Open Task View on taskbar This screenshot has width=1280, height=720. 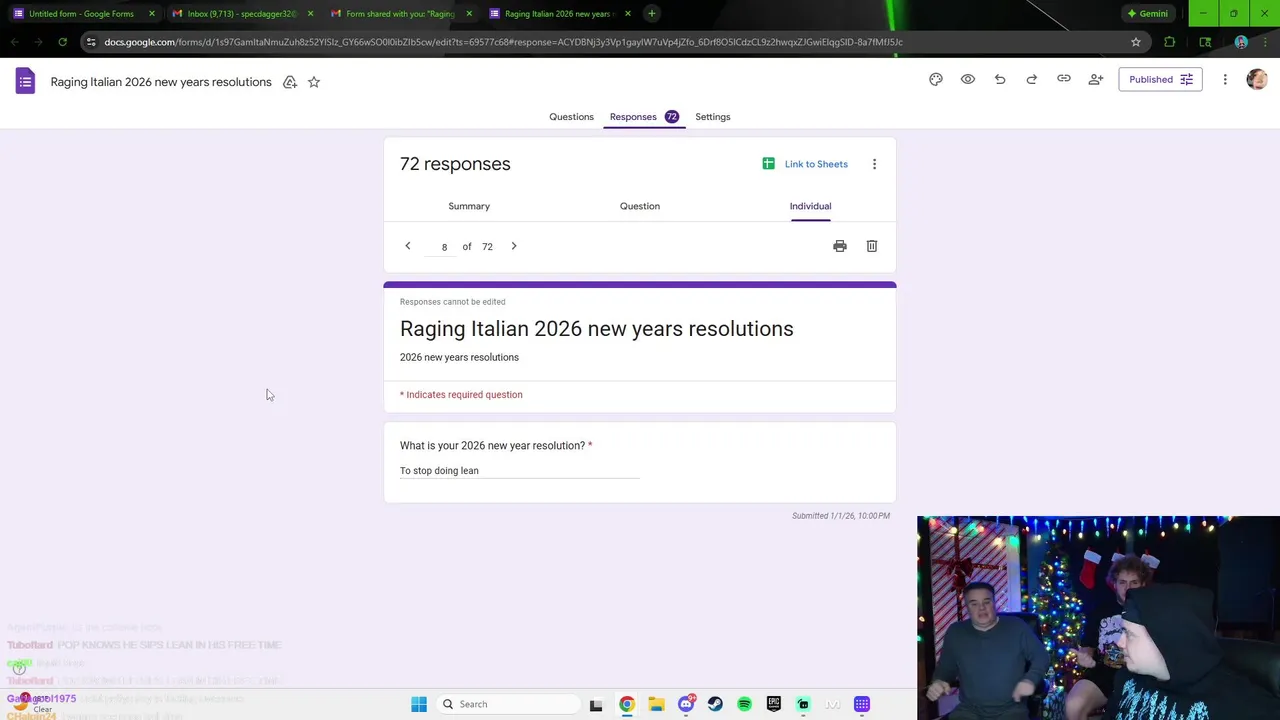pyautogui.click(x=596, y=704)
